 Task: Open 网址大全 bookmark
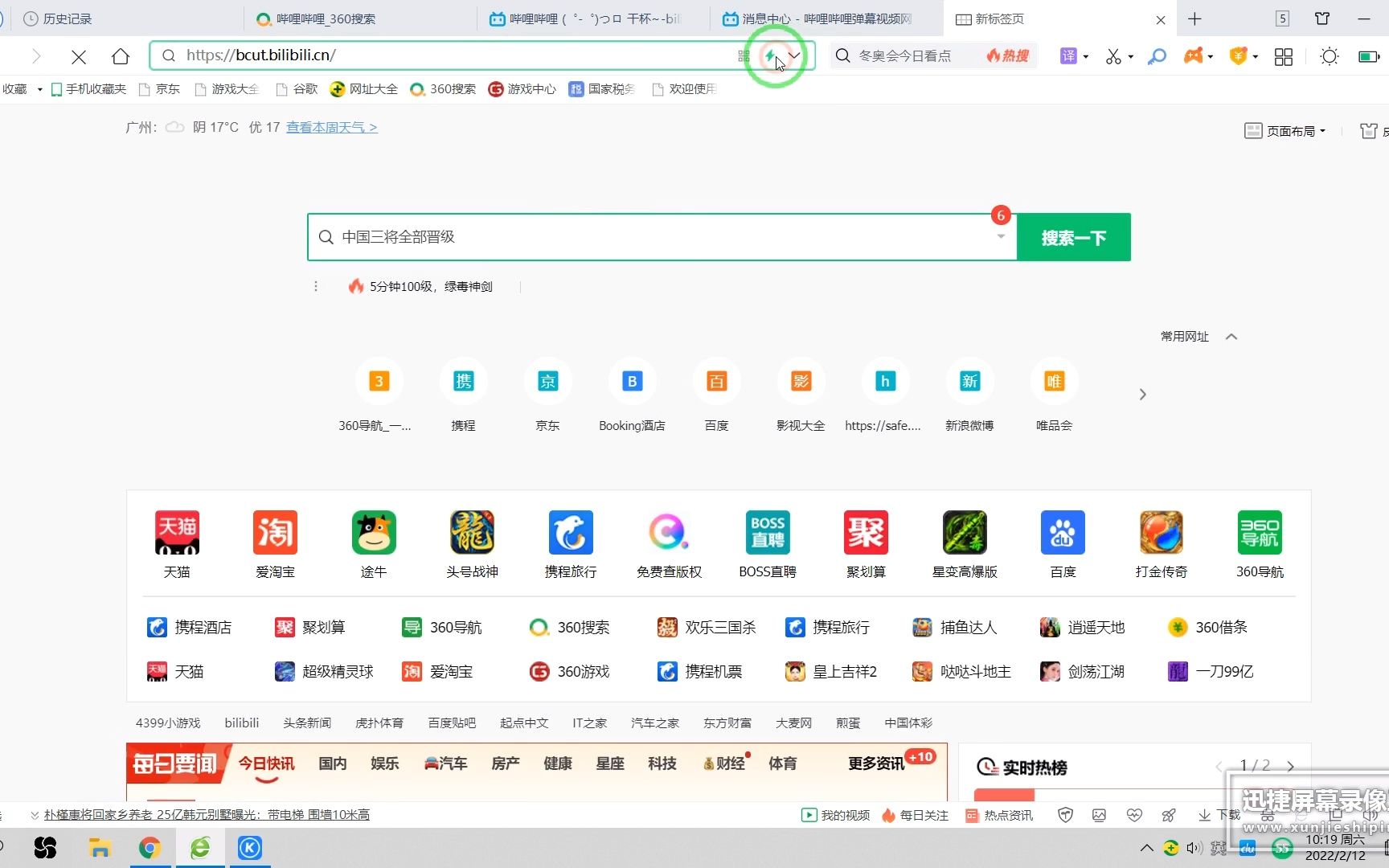pos(364,89)
